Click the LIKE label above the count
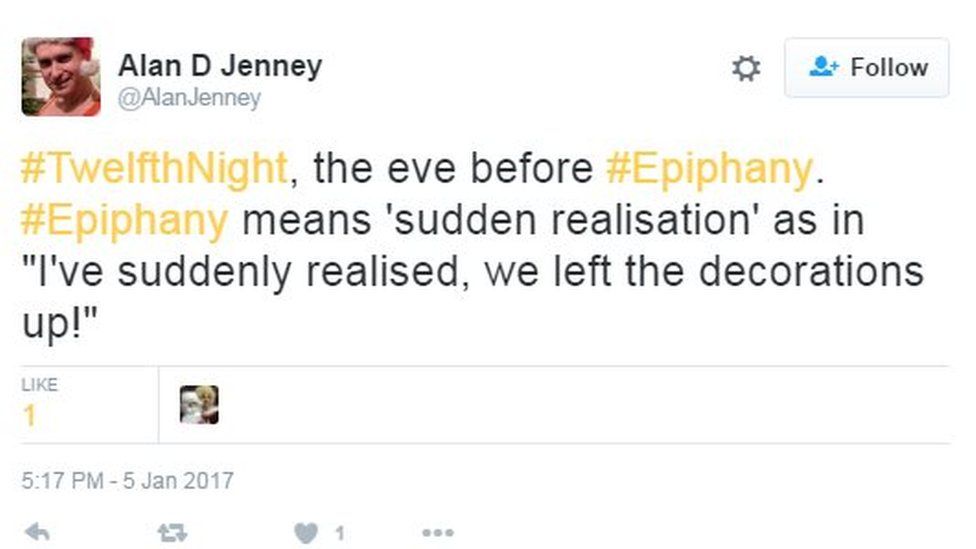 [x=39, y=384]
